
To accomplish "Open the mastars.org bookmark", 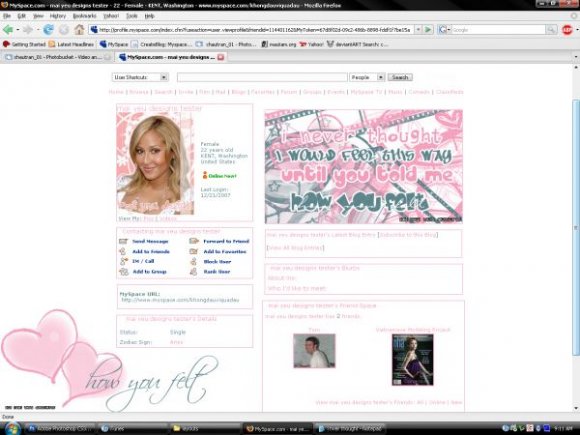I will pos(279,44).
